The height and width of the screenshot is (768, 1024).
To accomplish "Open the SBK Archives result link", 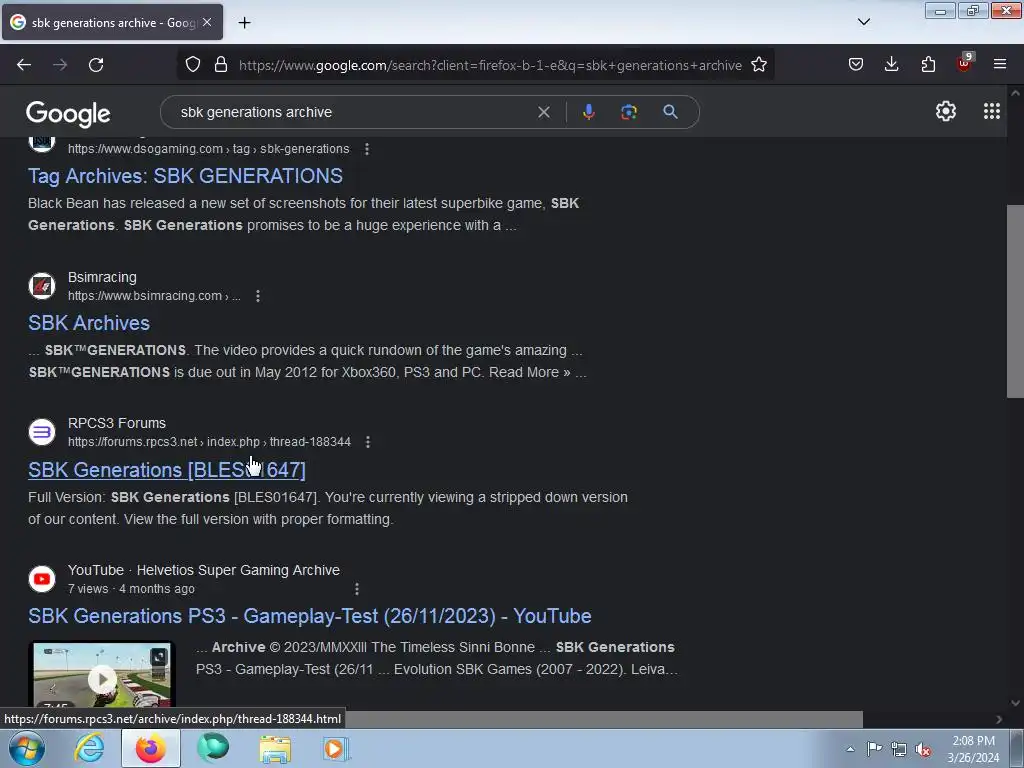I will coord(89,323).
